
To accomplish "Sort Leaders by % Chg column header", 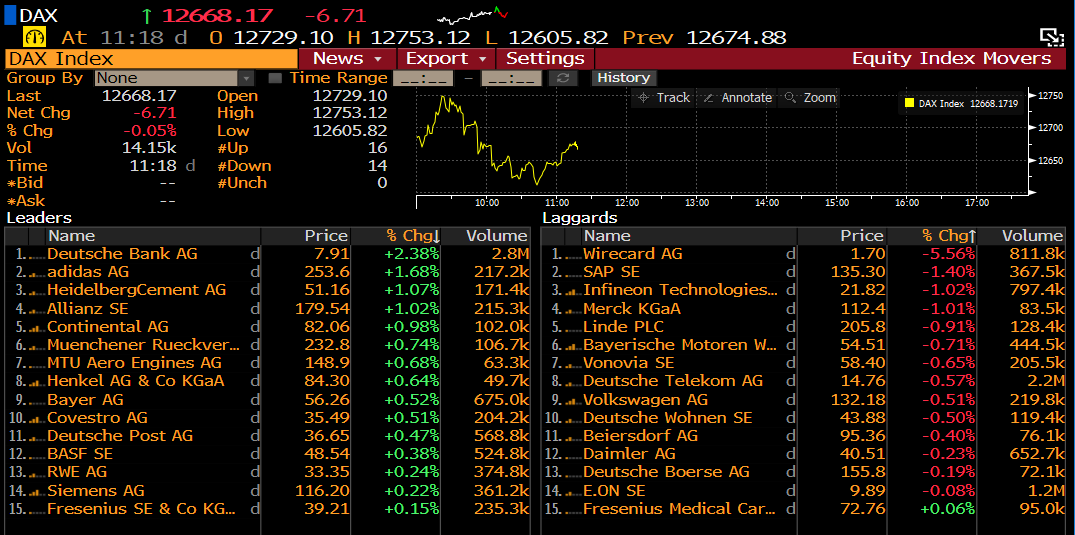I will coord(397,236).
